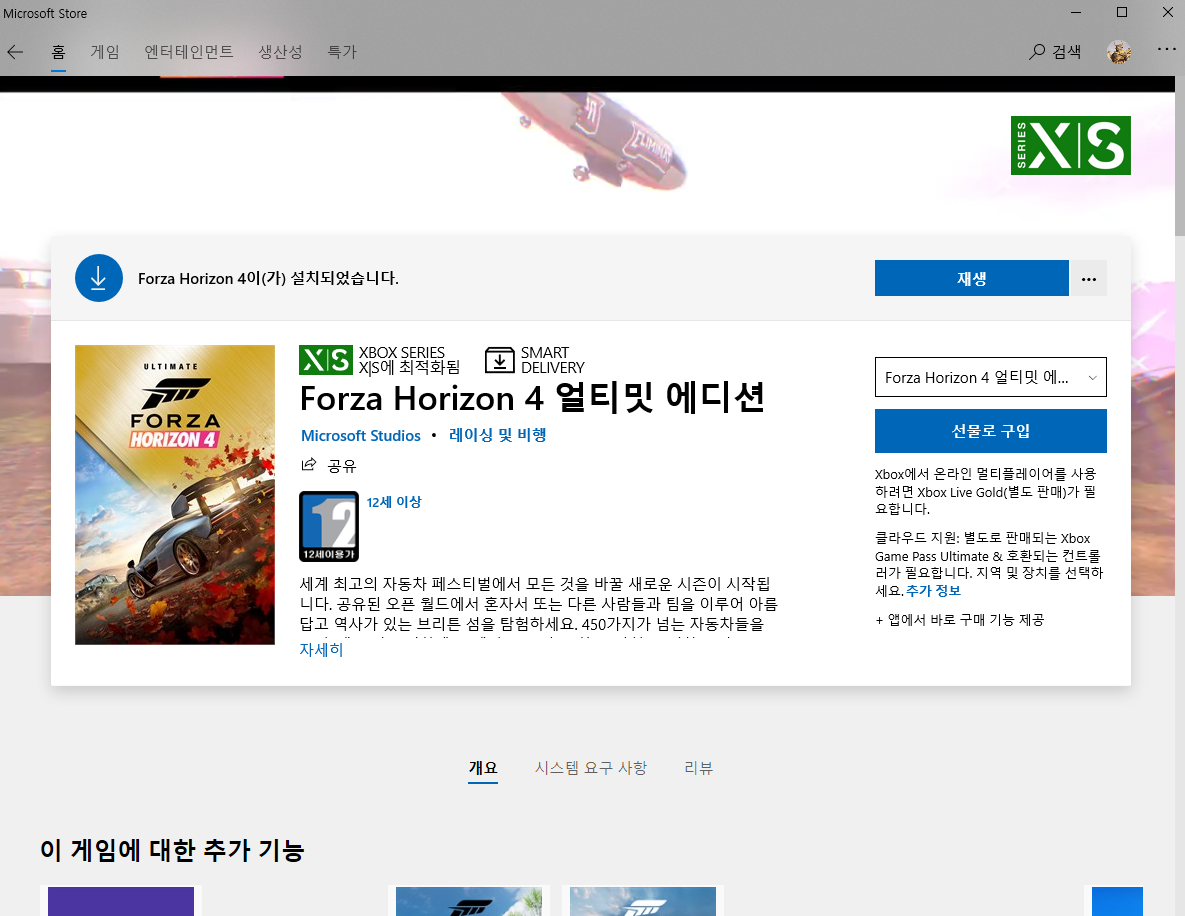Click the Forza Horizon 4 cover art

(175, 495)
